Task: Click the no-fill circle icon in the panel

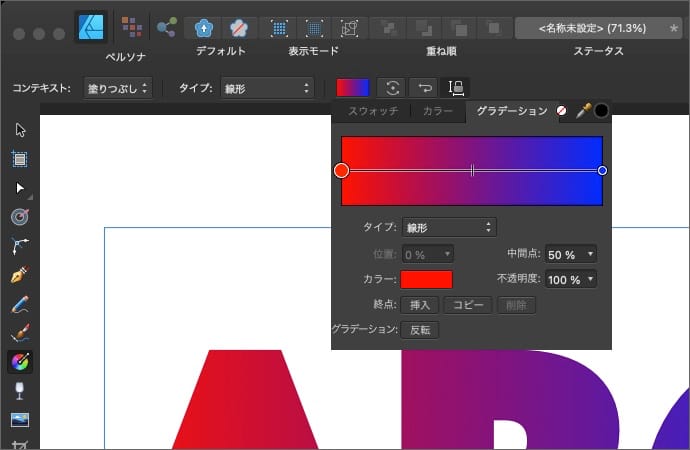Action: pyautogui.click(x=561, y=111)
